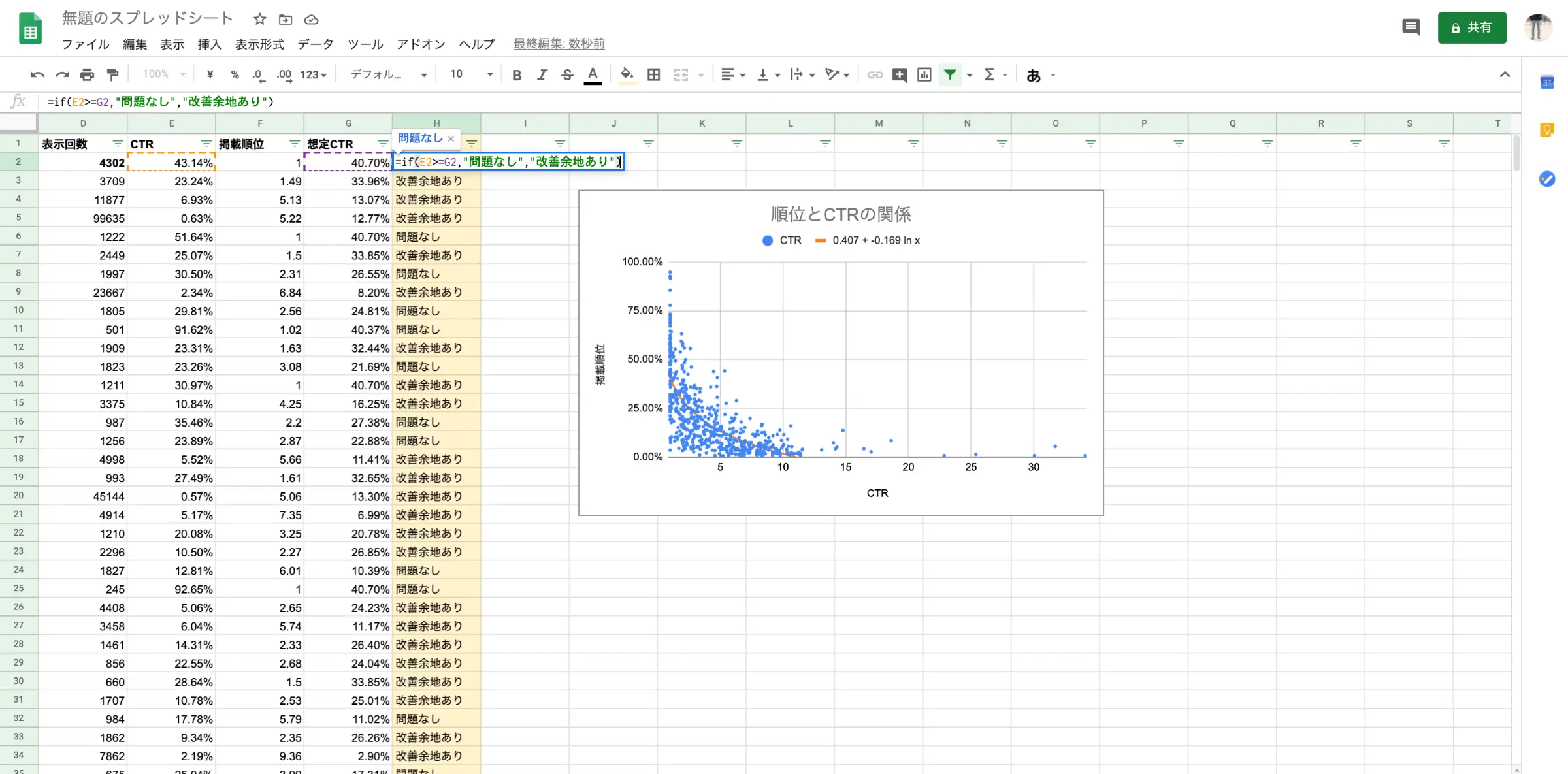
Task: Activate the paint format tool
Action: 112,74
